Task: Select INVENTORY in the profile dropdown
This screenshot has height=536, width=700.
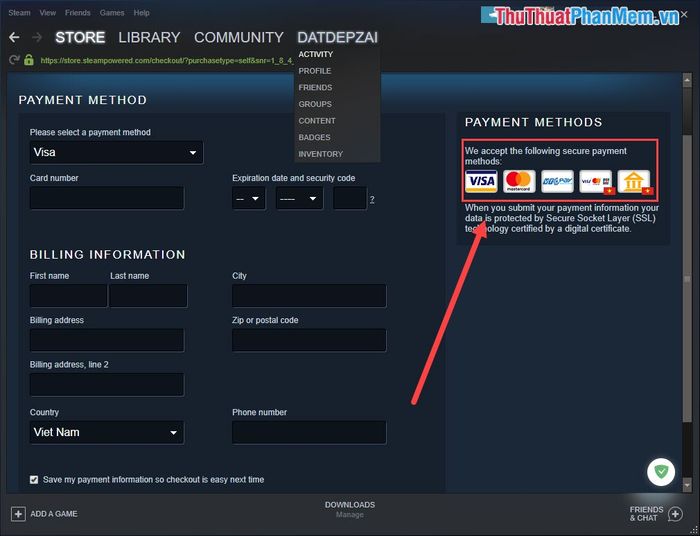Action: (321, 154)
